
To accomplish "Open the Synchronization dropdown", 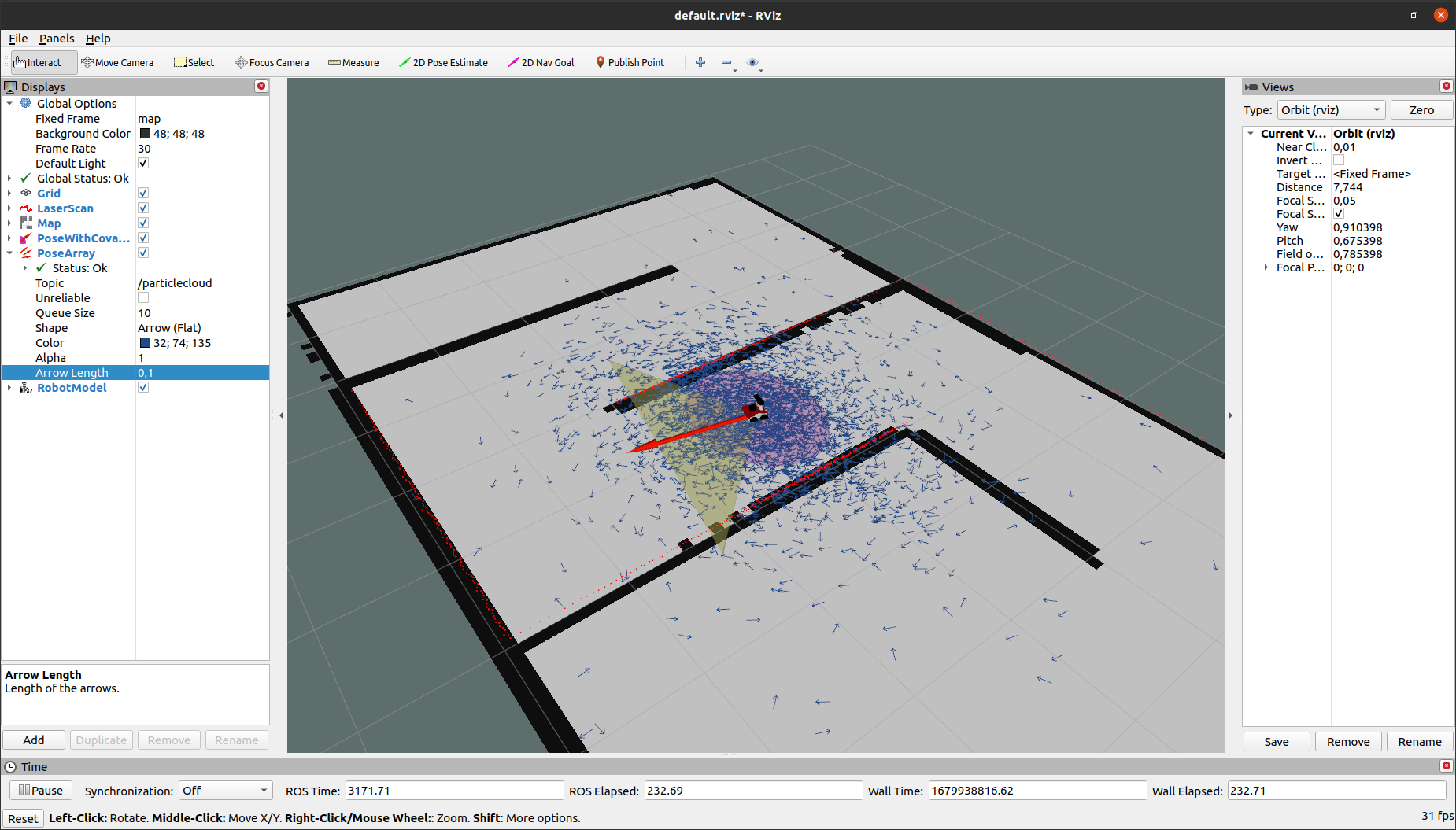I will (226, 791).
